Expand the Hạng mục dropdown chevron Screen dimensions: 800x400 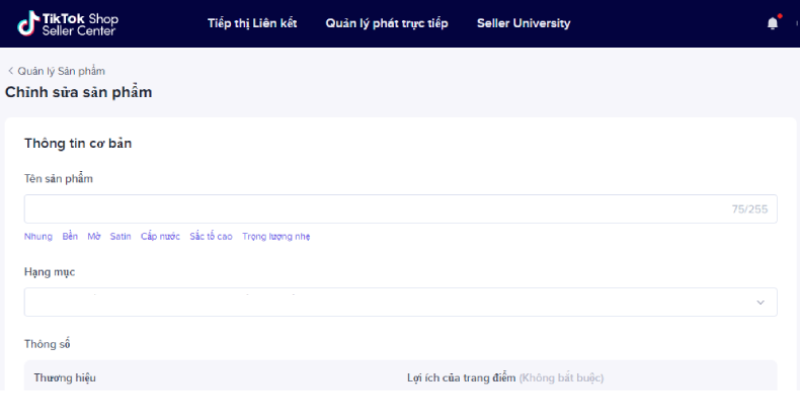click(x=760, y=302)
